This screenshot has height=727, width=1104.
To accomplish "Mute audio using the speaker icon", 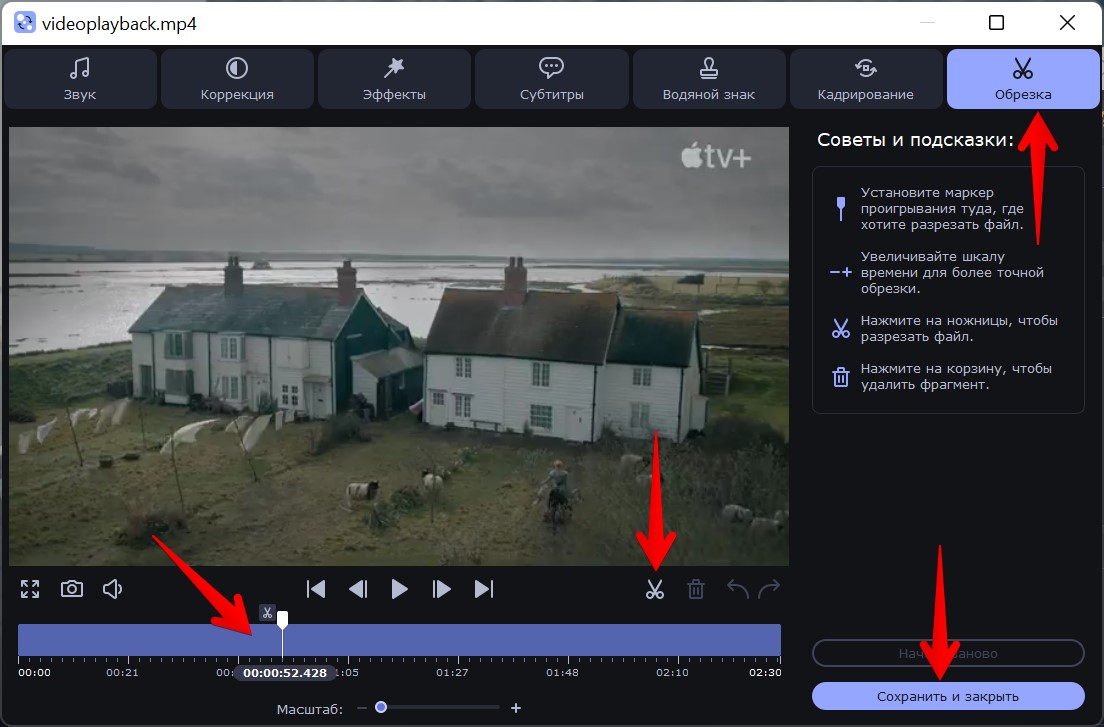I will pos(113,589).
